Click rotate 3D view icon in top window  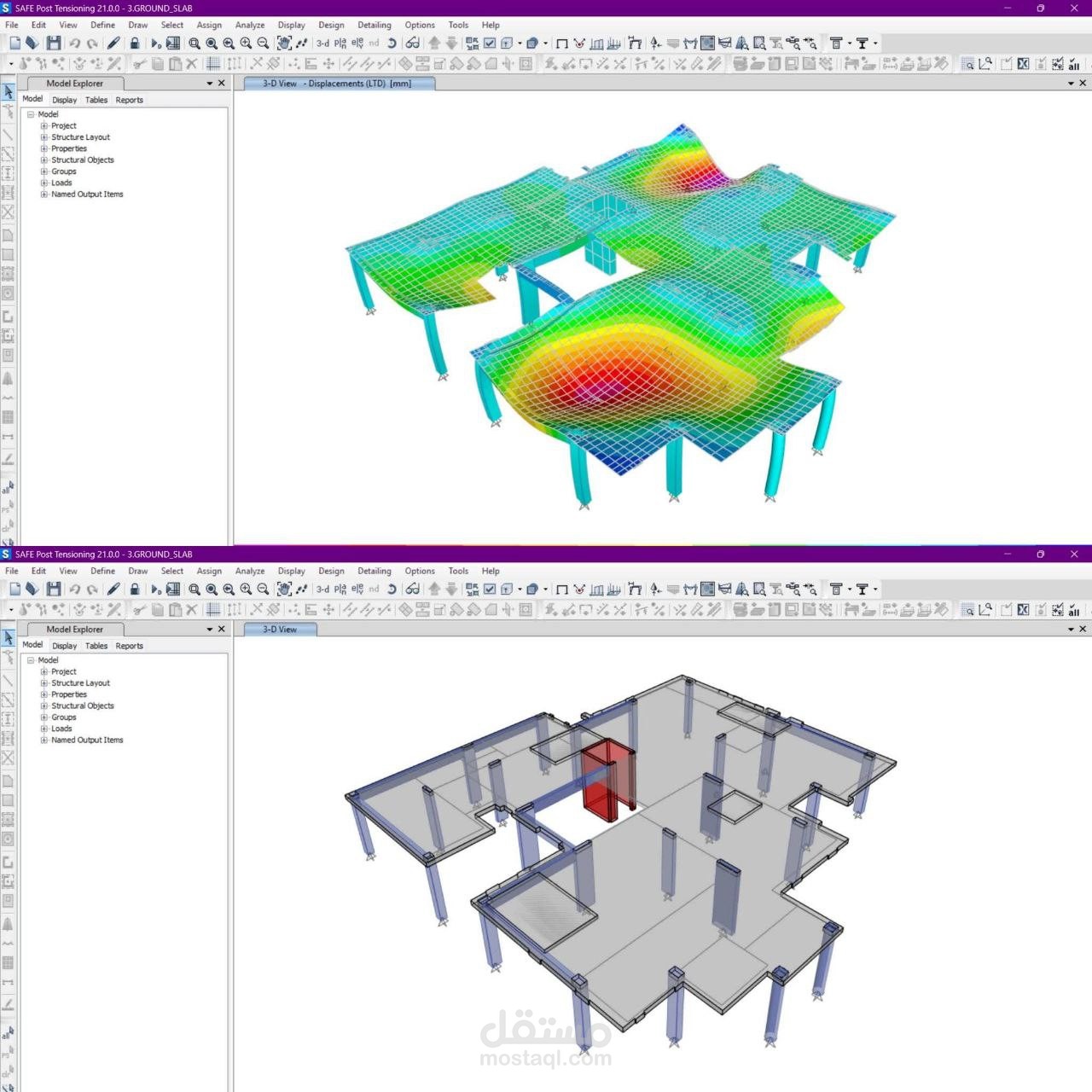(x=392, y=43)
